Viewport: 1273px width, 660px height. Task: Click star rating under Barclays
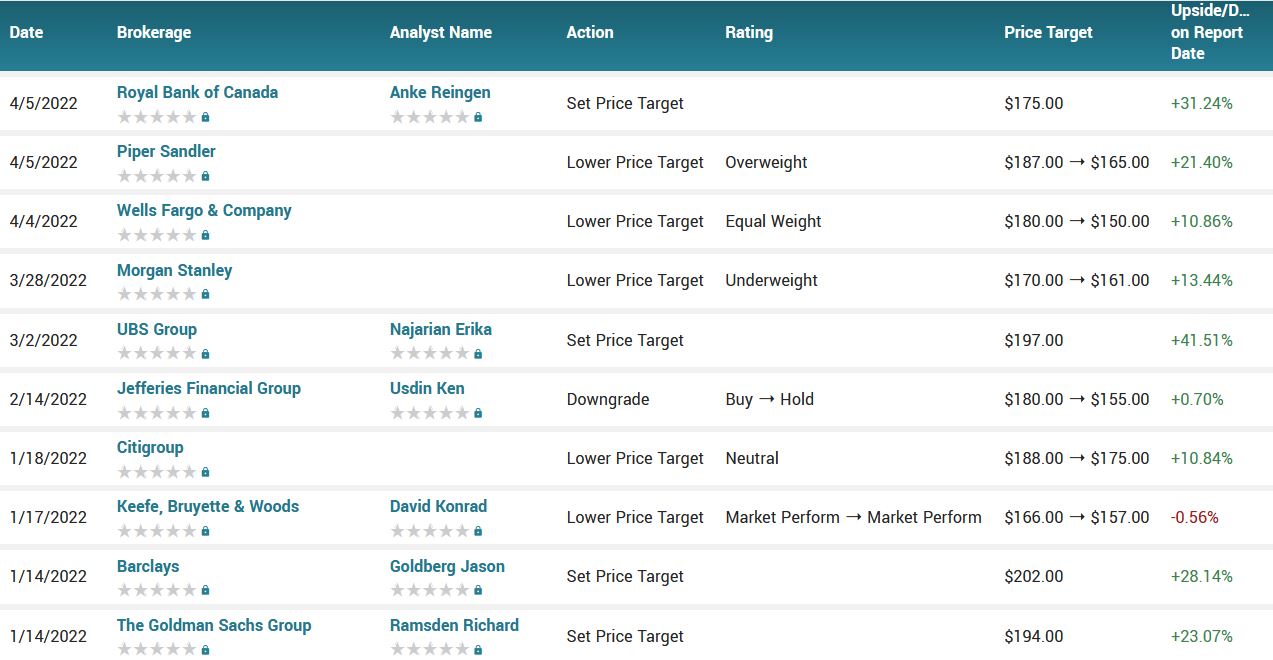point(157,590)
